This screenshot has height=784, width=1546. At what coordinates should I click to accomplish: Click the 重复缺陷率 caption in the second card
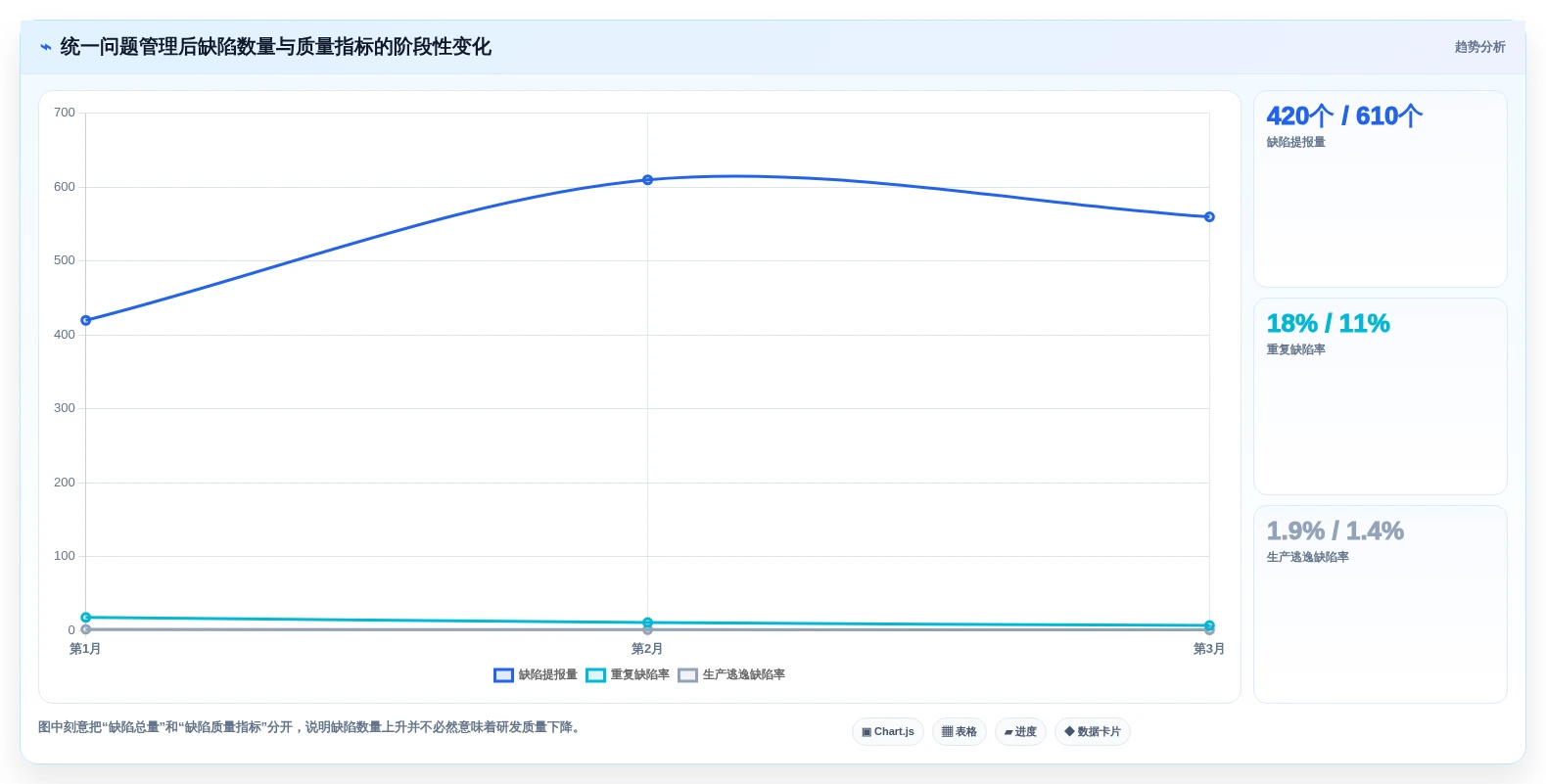pos(1296,350)
